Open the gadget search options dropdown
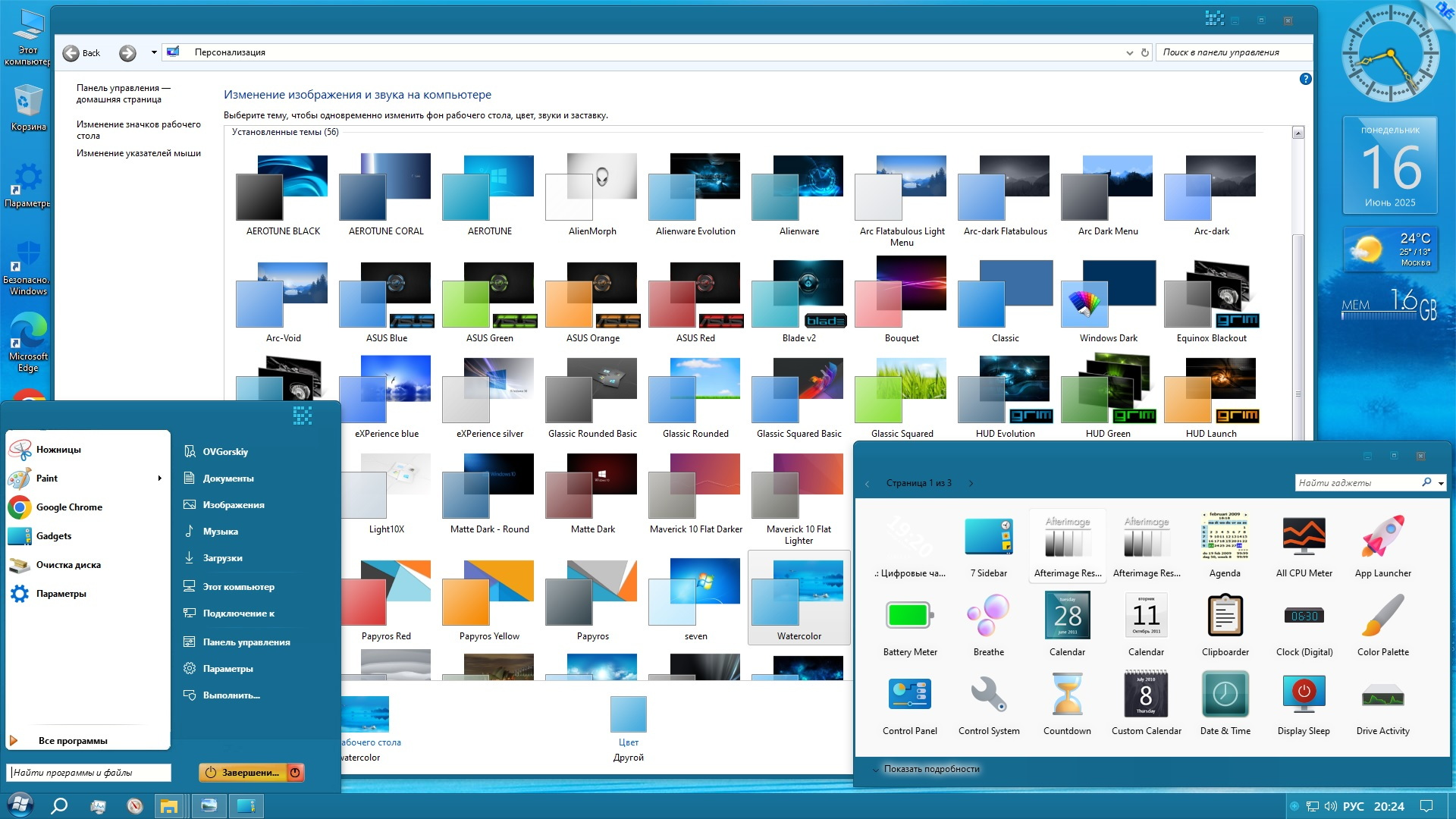 tap(1441, 482)
